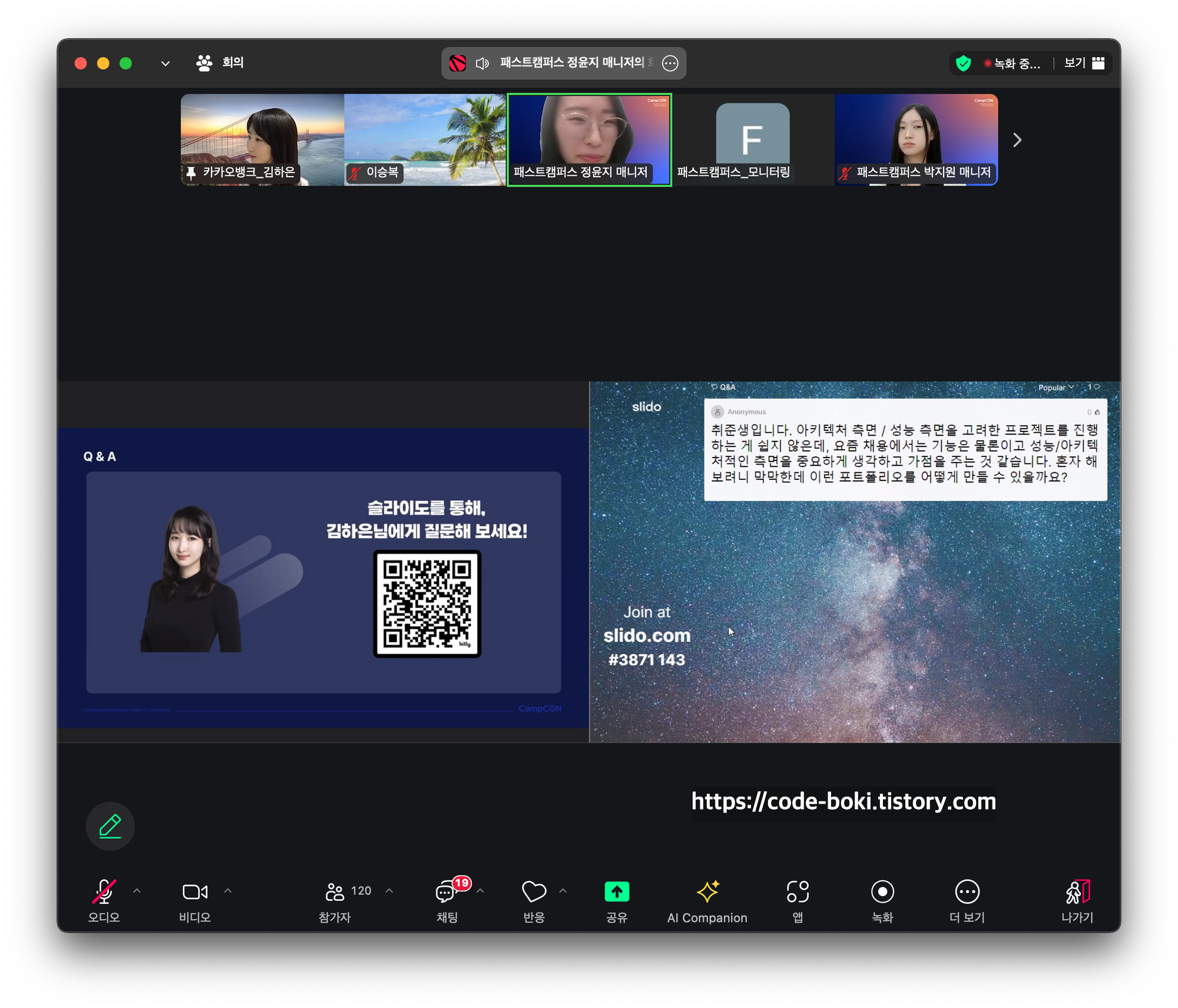The image size is (1178, 1008).
Task: Open the AI Companion sparkle icon
Action: (707, 892)
